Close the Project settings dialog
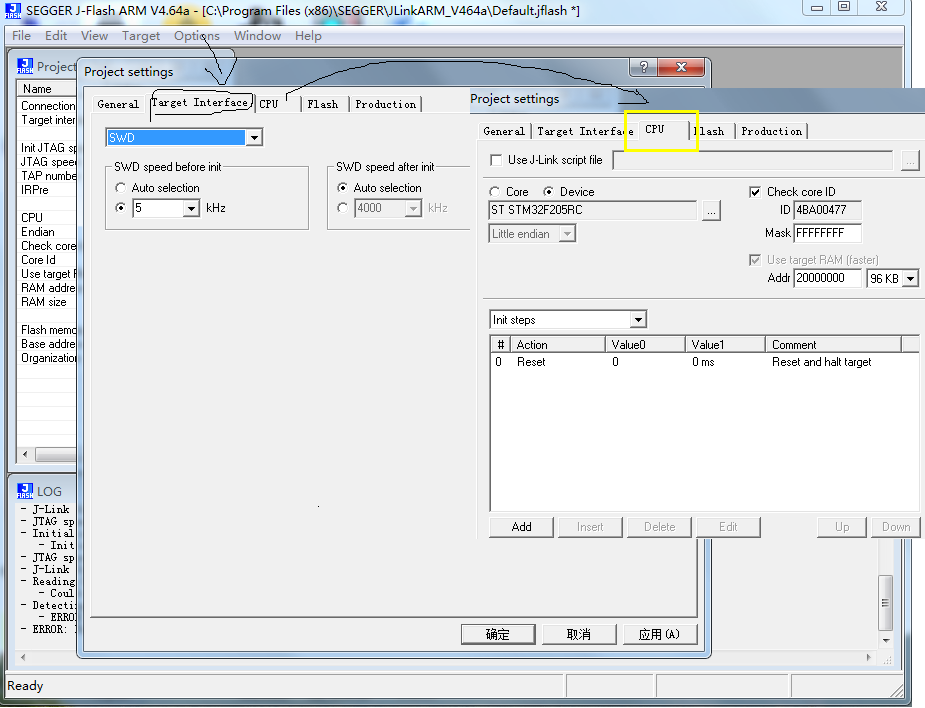Screen dimensions: 925x708 (x=681, y=67)
